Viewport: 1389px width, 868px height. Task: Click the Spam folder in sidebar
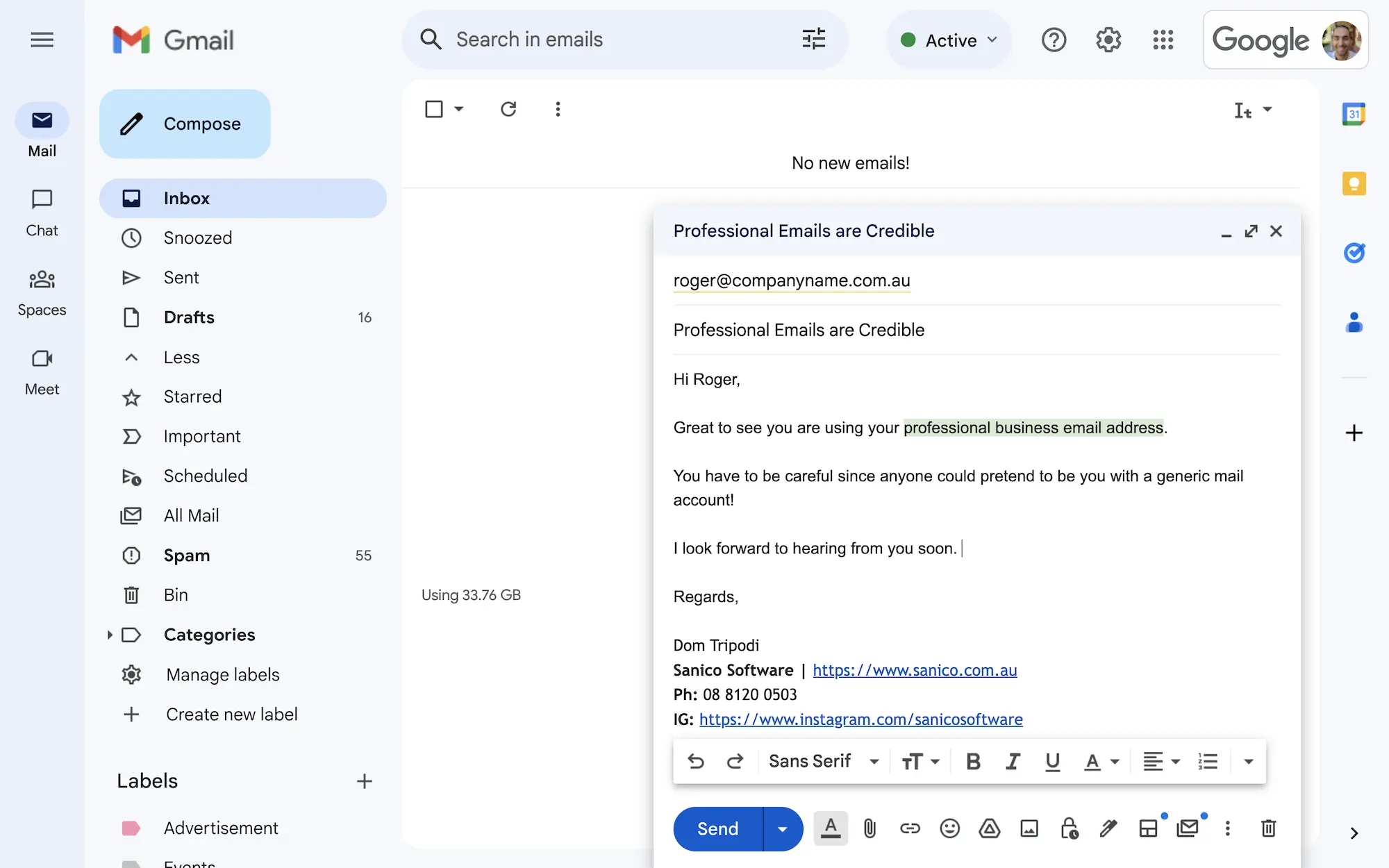186,554
